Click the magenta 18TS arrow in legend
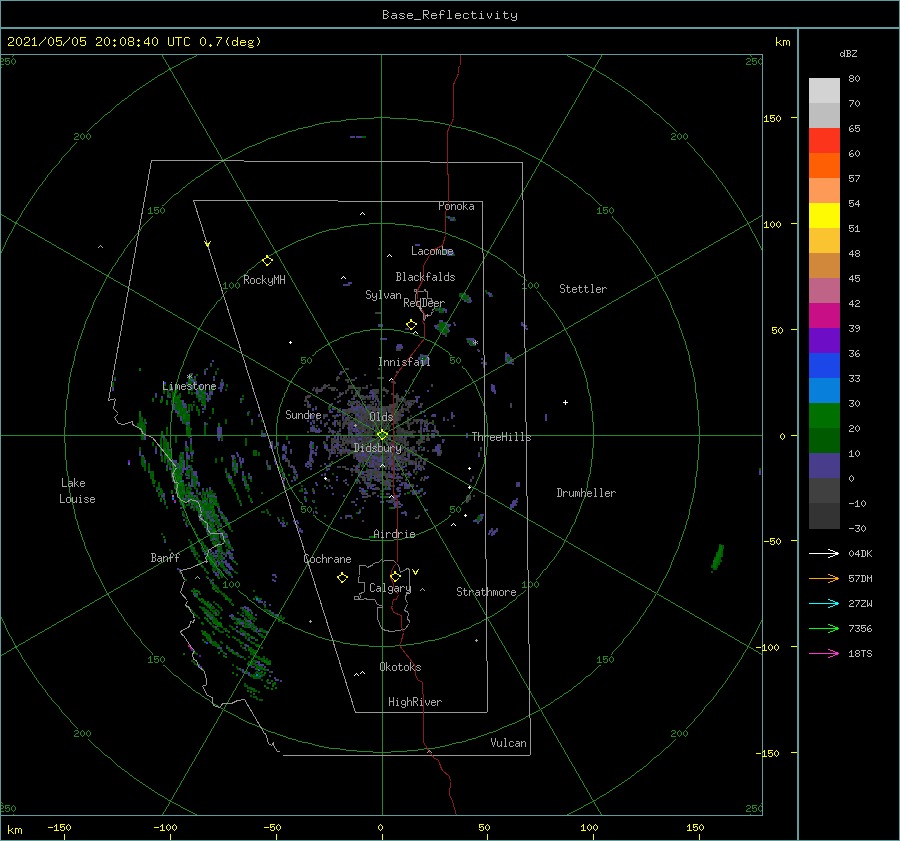 (824, 653)
